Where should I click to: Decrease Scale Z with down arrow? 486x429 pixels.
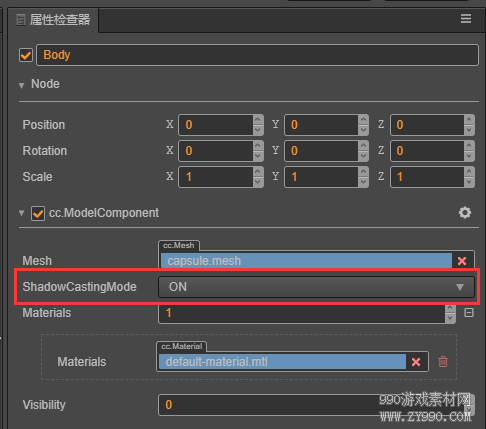469,182
